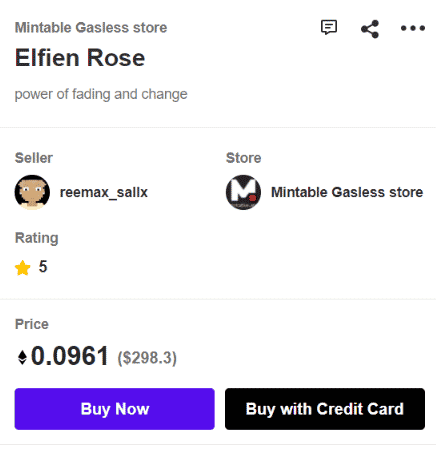The width and height of the screenshot is (436, 452).
Task: Click the yellow rating star
Action: (23, 268)
